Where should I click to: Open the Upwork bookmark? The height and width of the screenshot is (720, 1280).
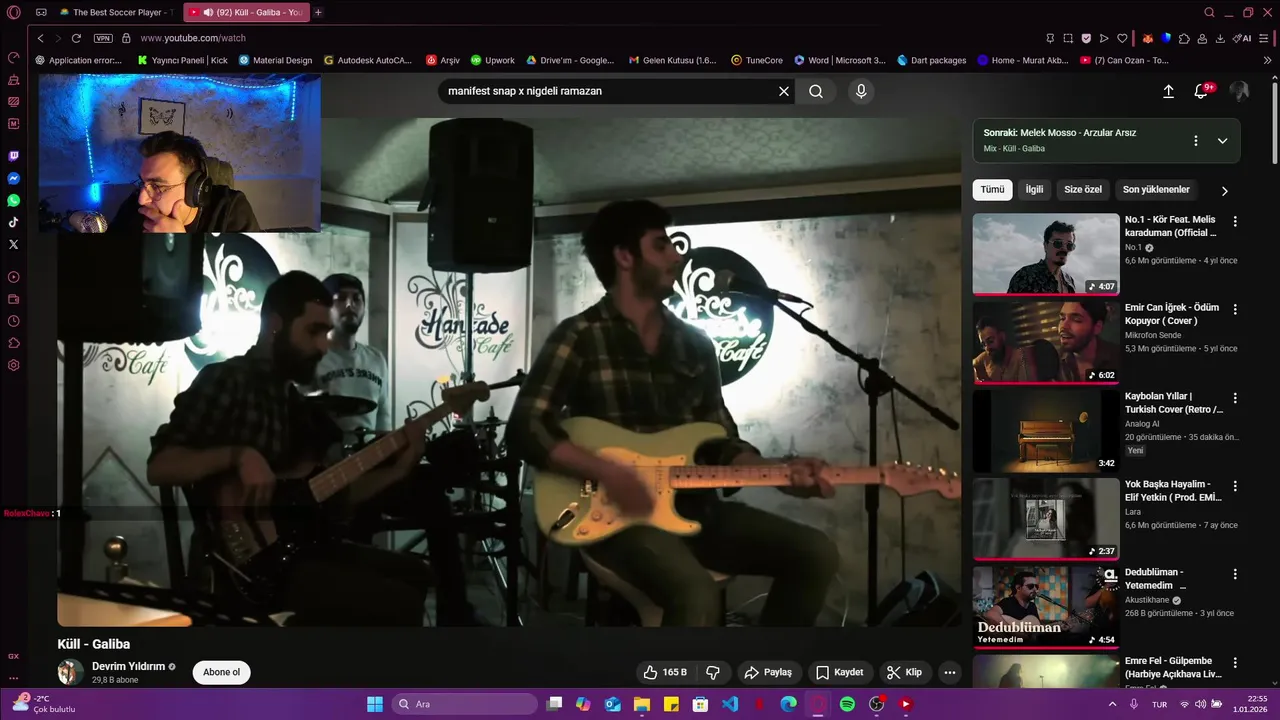point(492,60)
